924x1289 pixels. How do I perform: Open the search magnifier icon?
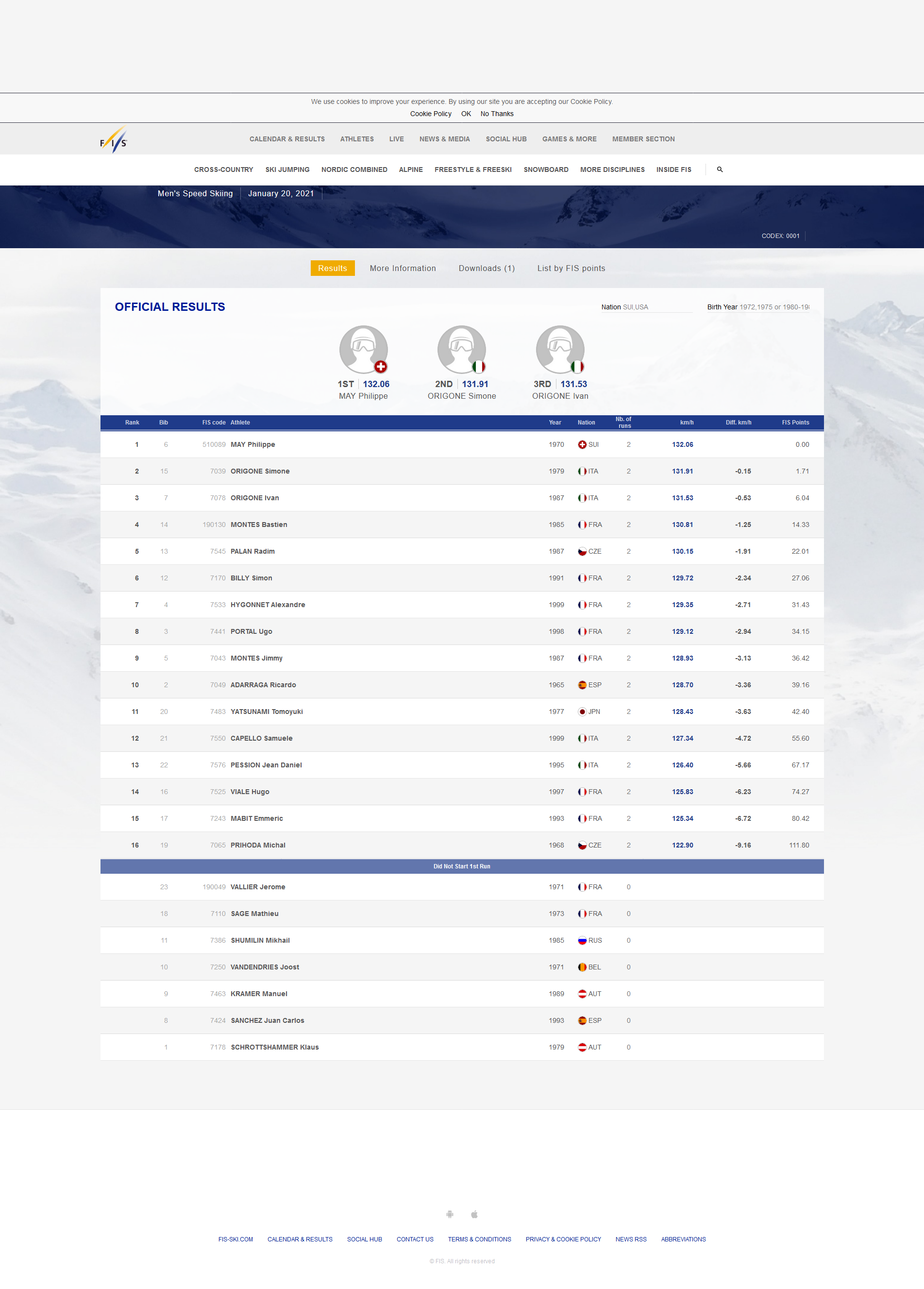[x=720, y=170]
